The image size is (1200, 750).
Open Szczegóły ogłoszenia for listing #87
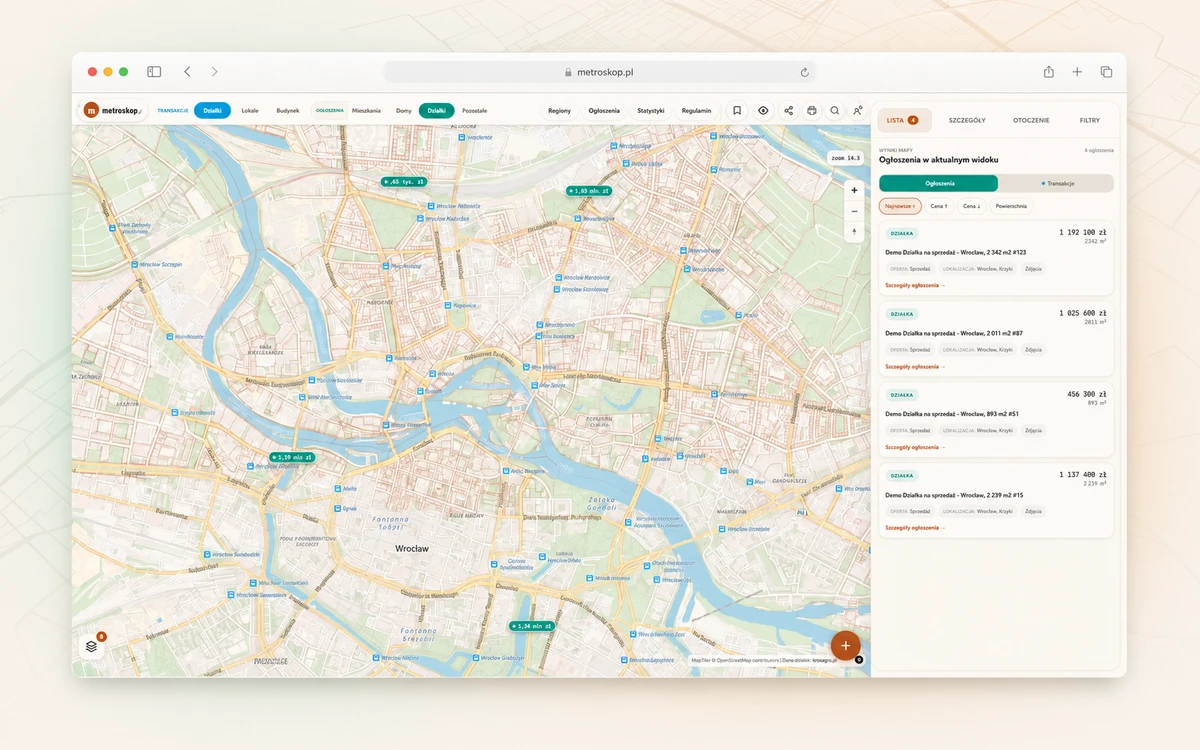(x=915, y=366)
